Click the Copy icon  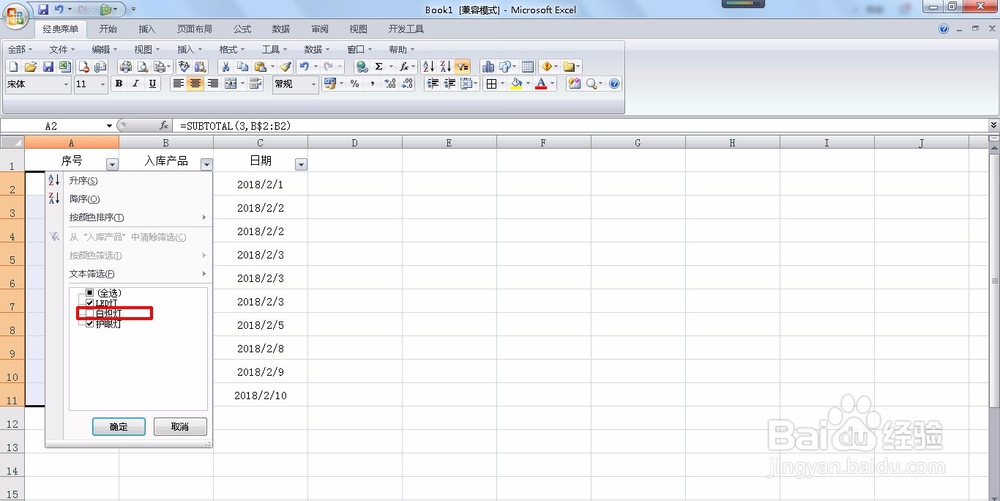(x=242, y=66)
